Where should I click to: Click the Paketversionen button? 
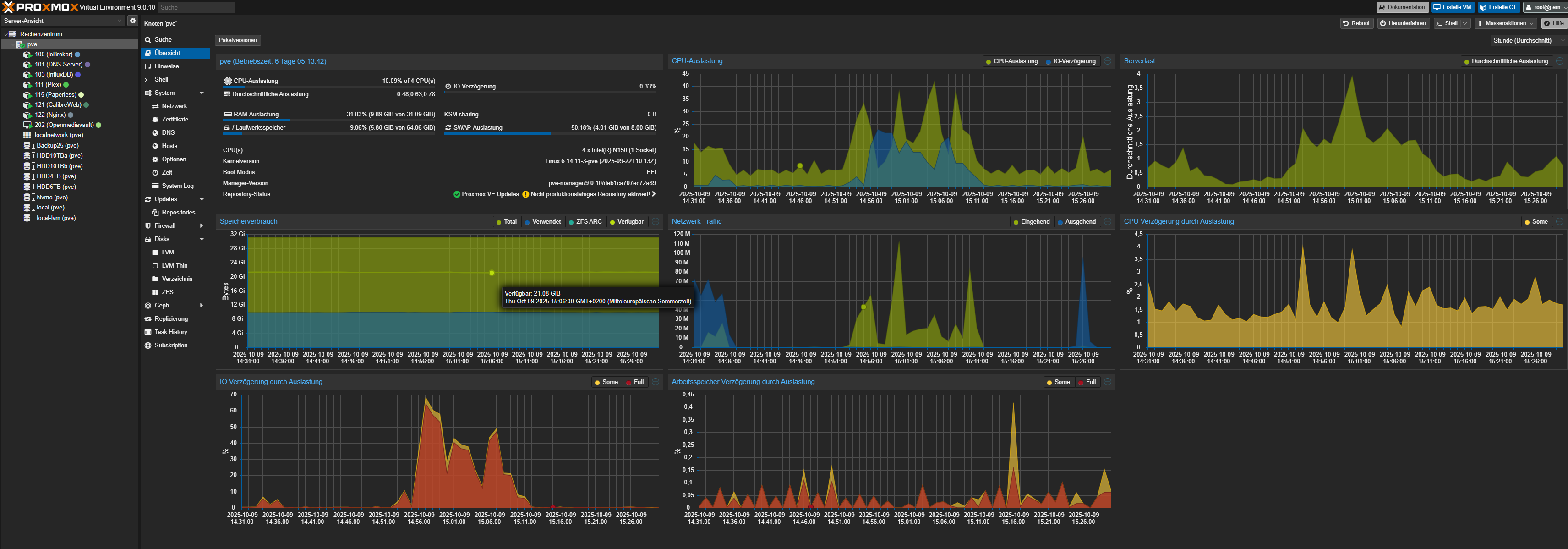237,40
